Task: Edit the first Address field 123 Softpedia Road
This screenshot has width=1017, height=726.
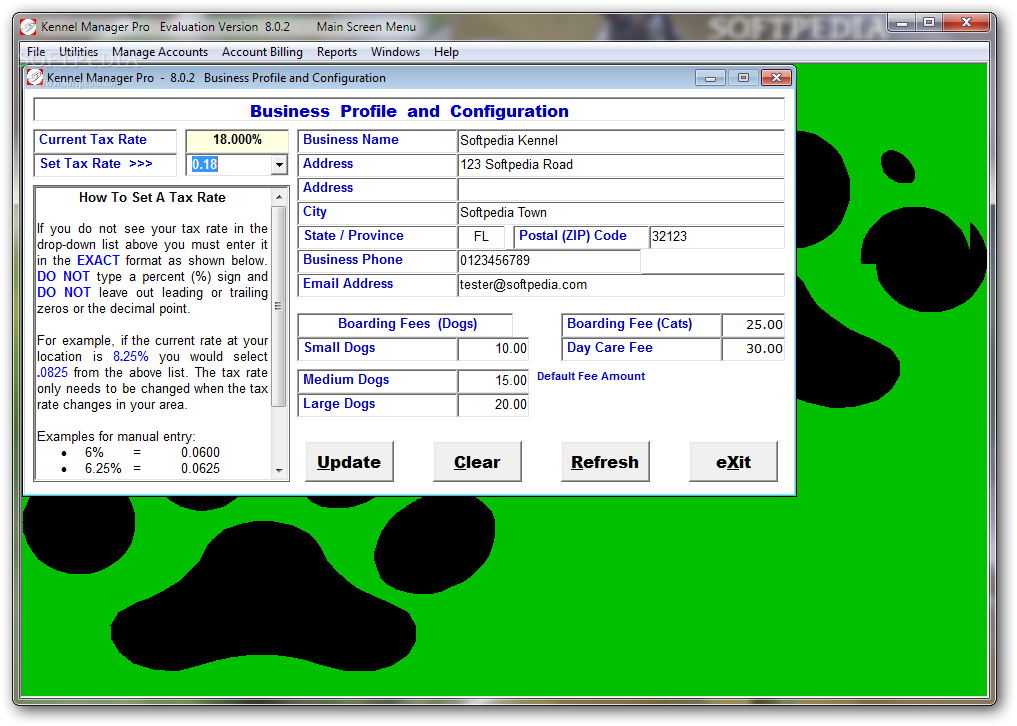Action: point(621,165)
